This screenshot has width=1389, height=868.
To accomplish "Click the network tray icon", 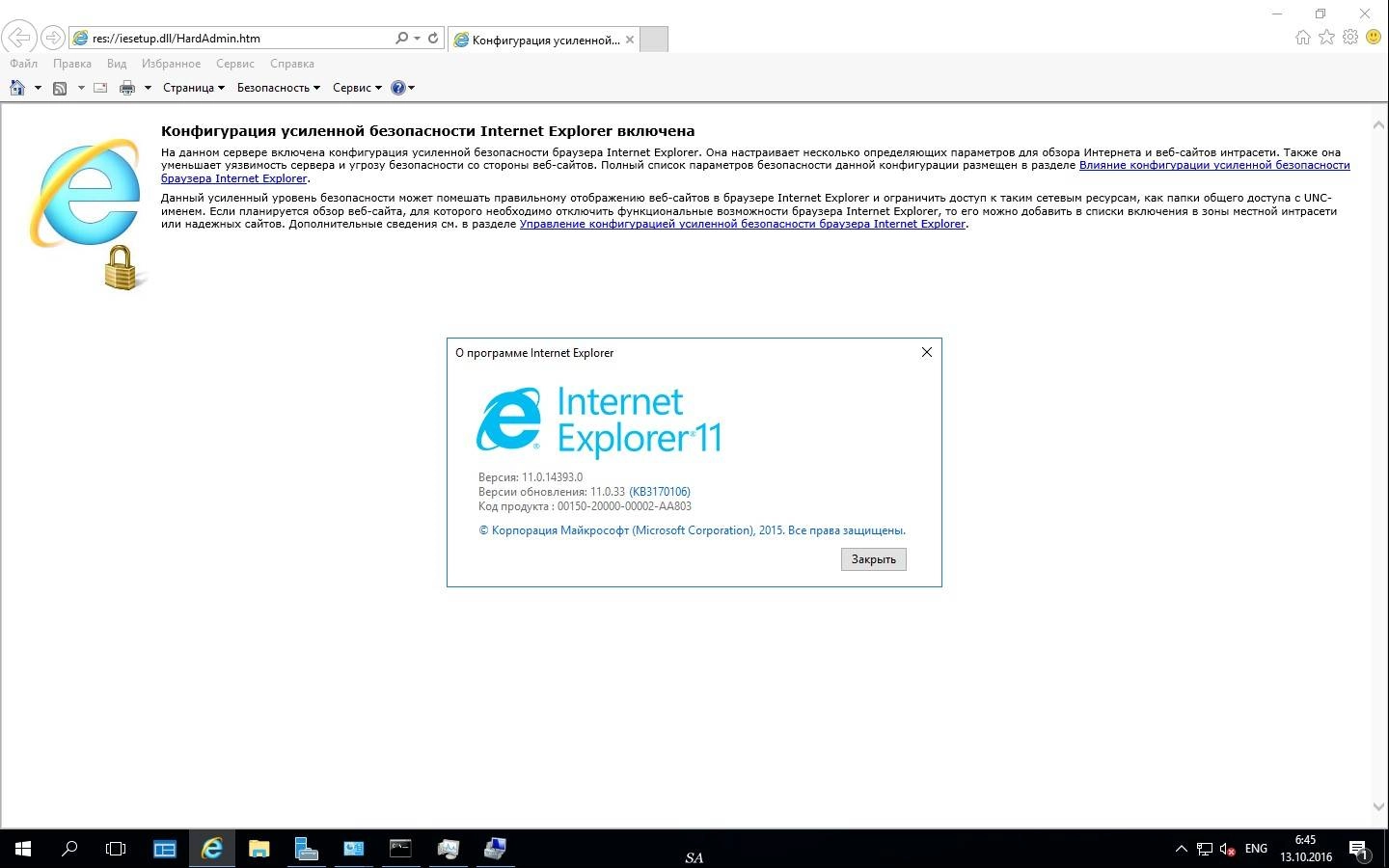I will (1205, 849).
